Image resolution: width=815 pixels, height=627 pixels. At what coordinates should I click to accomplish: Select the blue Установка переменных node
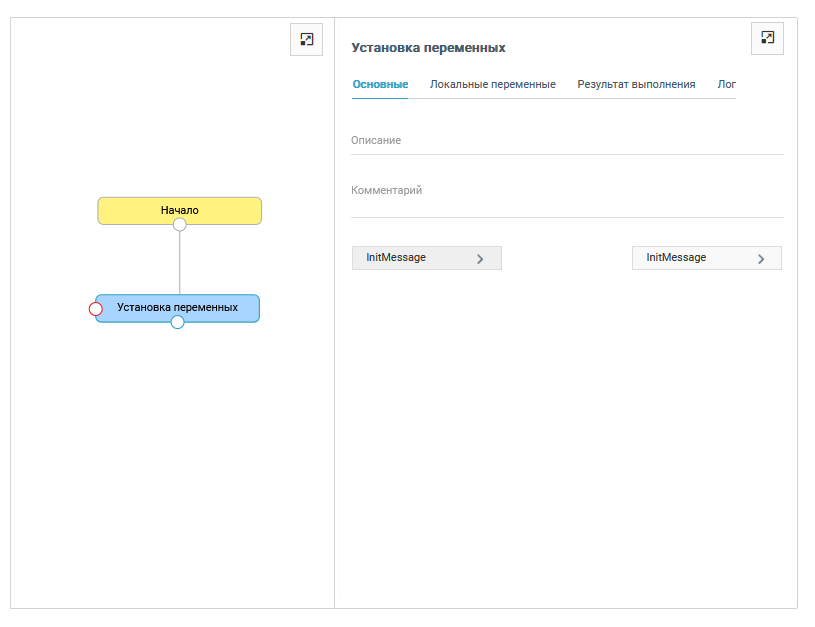tap(177, 308)
